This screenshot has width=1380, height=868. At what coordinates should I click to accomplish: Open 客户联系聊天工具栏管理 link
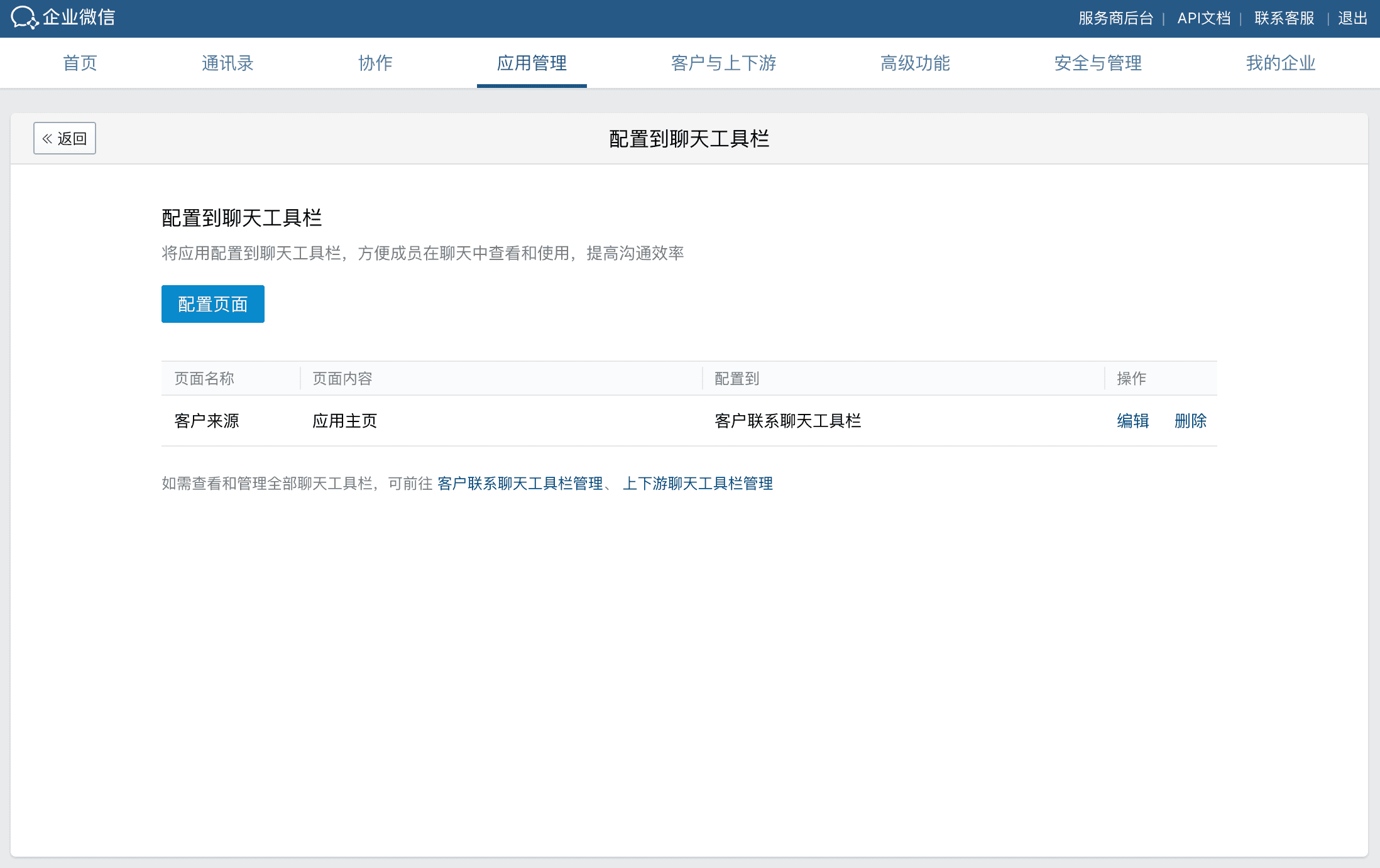pos(520,484)
